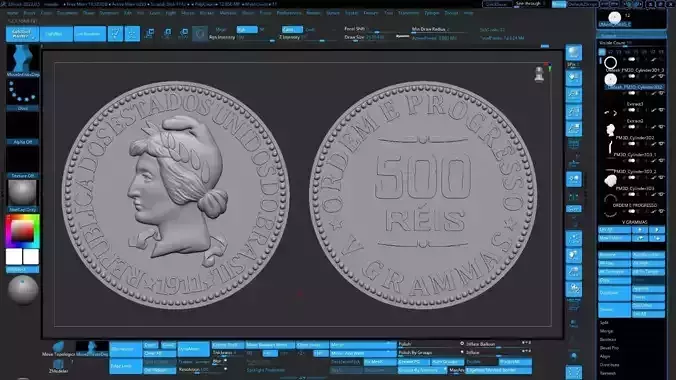Click the right white secondary color swatch
This screenshot has width=676, height=380.
[x=31, y=257]
